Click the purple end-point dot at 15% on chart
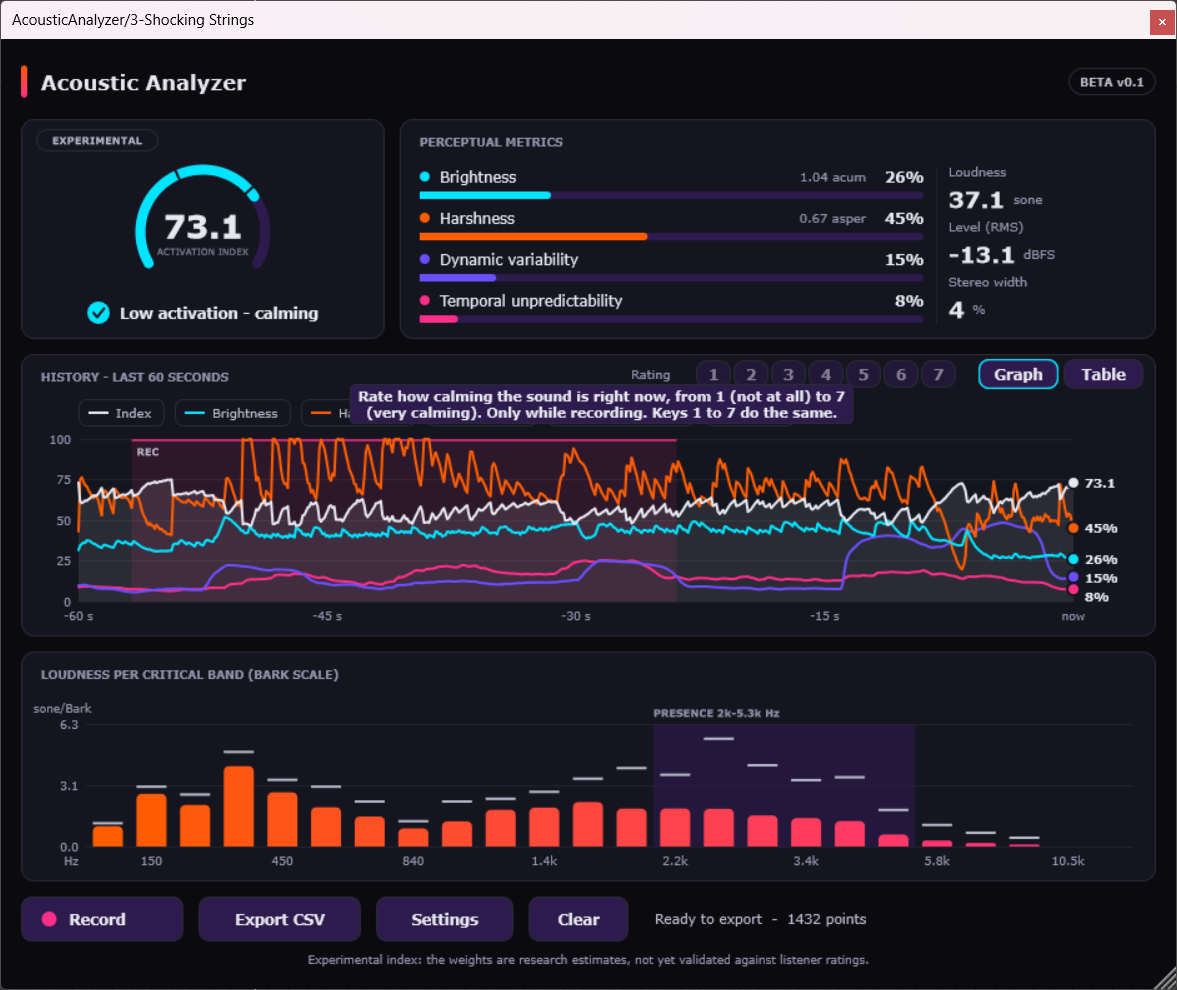 tap(1073, 578)
